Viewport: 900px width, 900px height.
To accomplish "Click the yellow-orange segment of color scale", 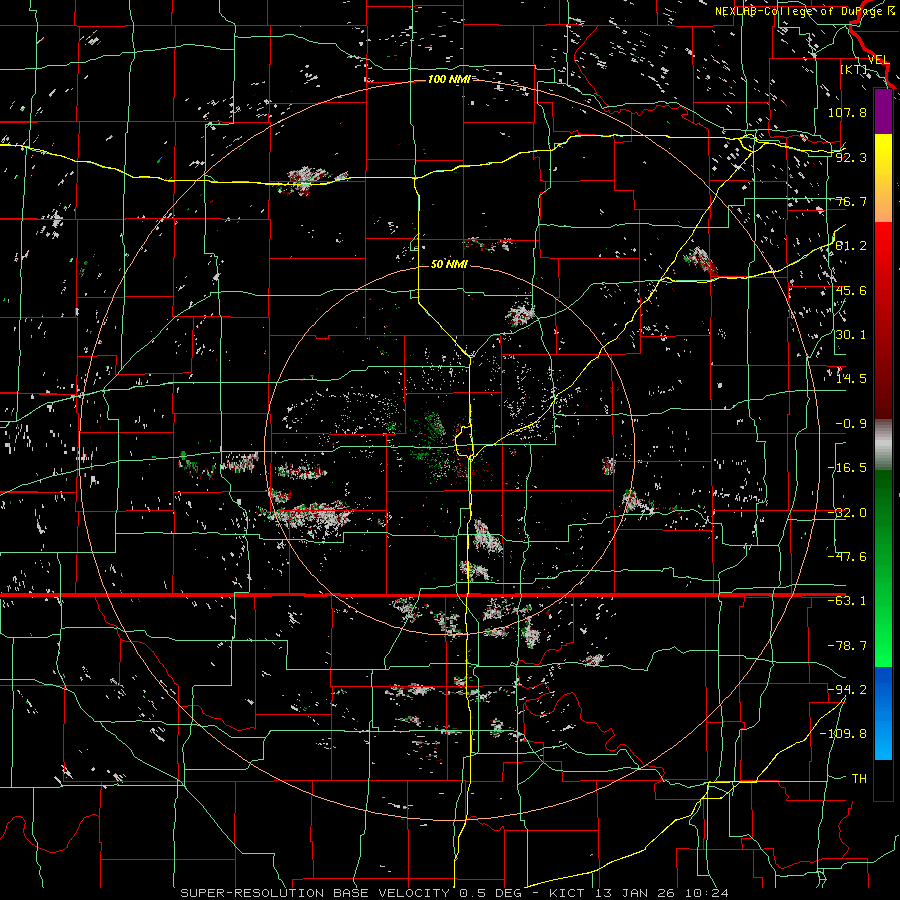I will coord(883,178).
